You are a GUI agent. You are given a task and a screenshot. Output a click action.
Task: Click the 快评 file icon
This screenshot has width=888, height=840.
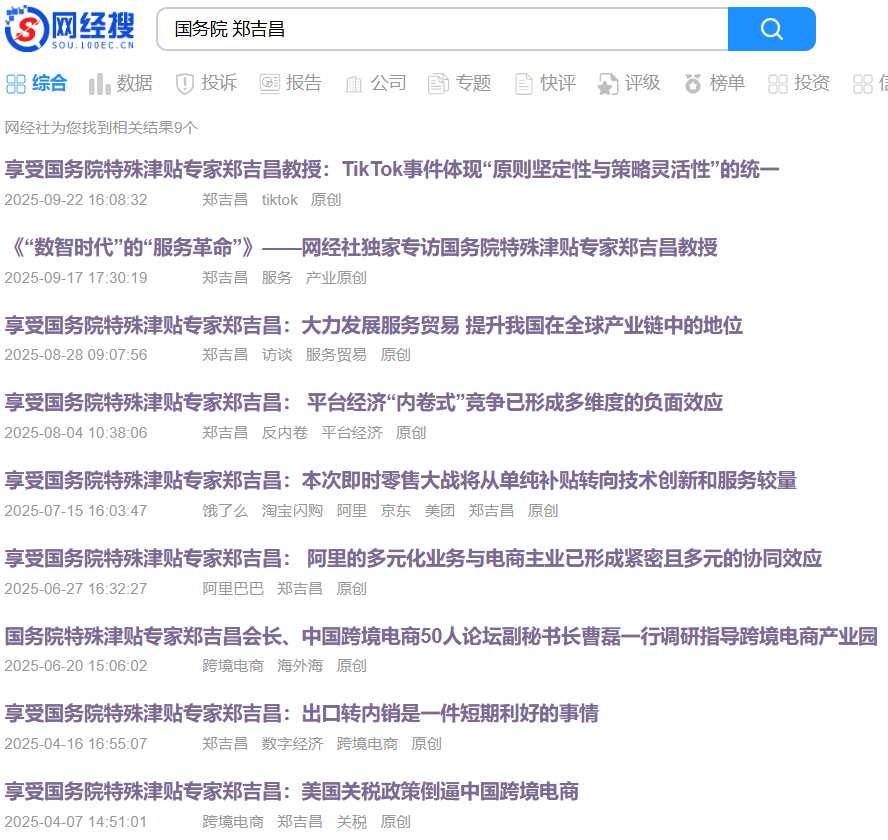(523, 84)
